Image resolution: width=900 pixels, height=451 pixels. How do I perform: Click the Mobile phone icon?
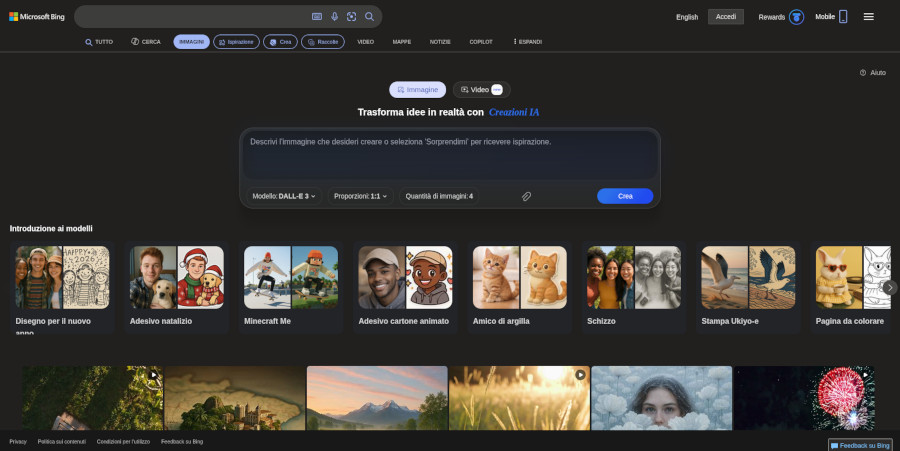[x=843, y=17]
